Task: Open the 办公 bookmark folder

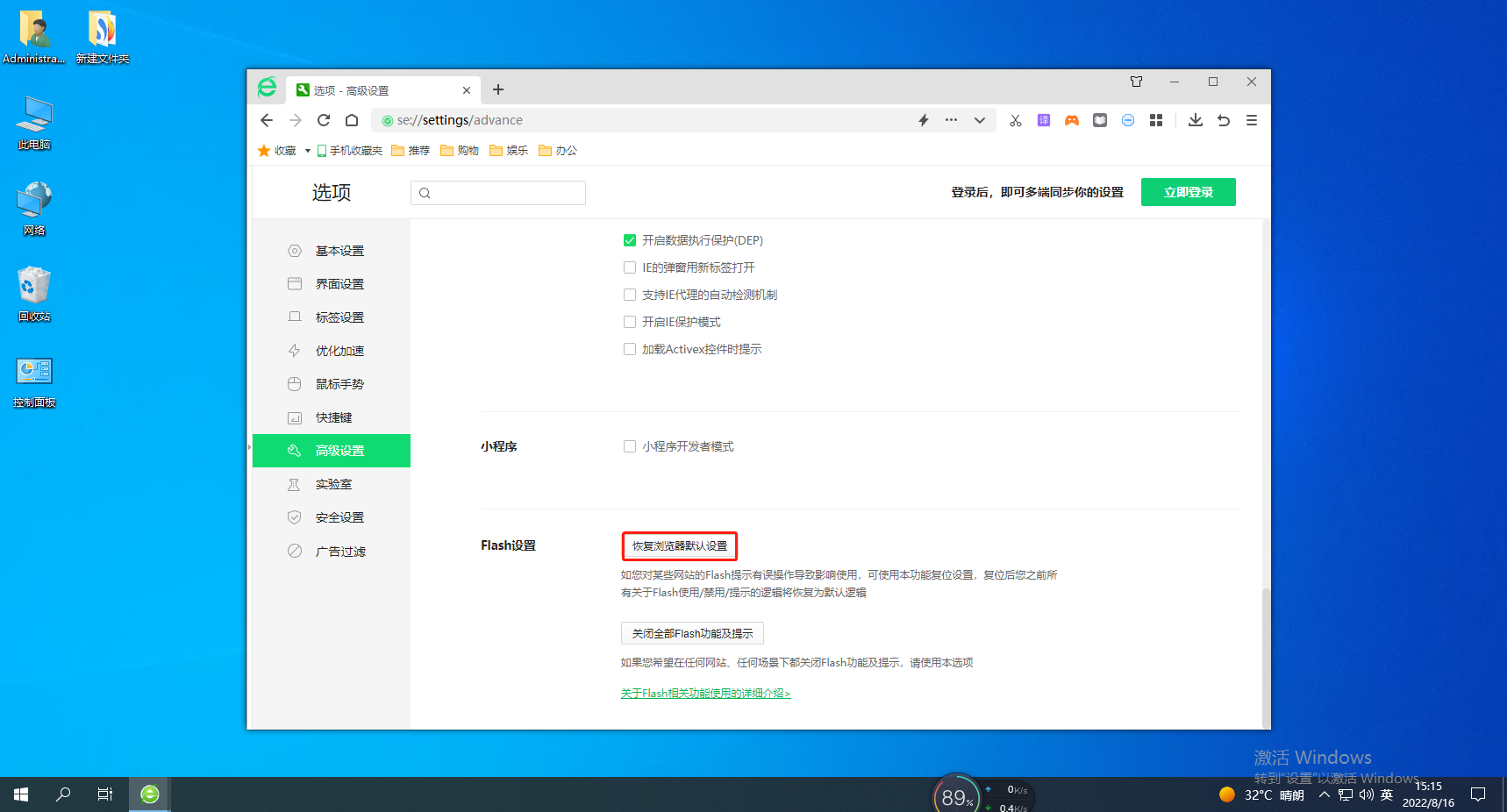Action: [558, 151]
